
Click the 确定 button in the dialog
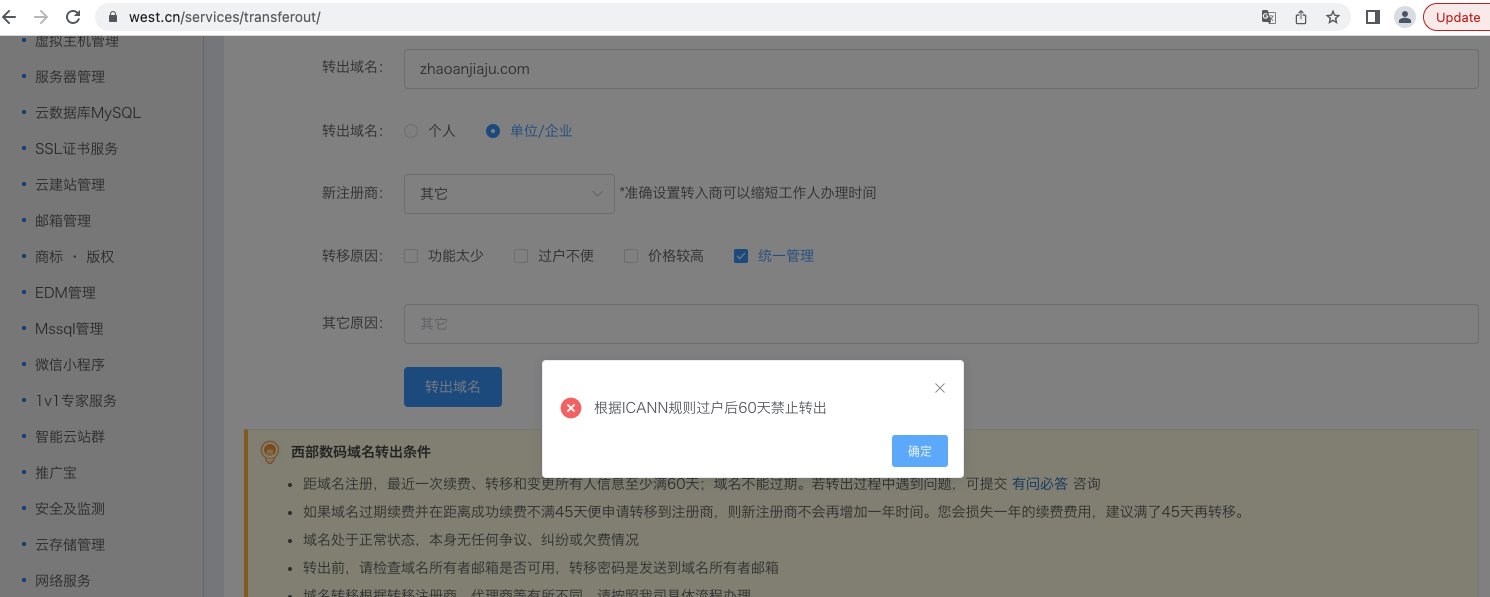(x=919, y=451)
